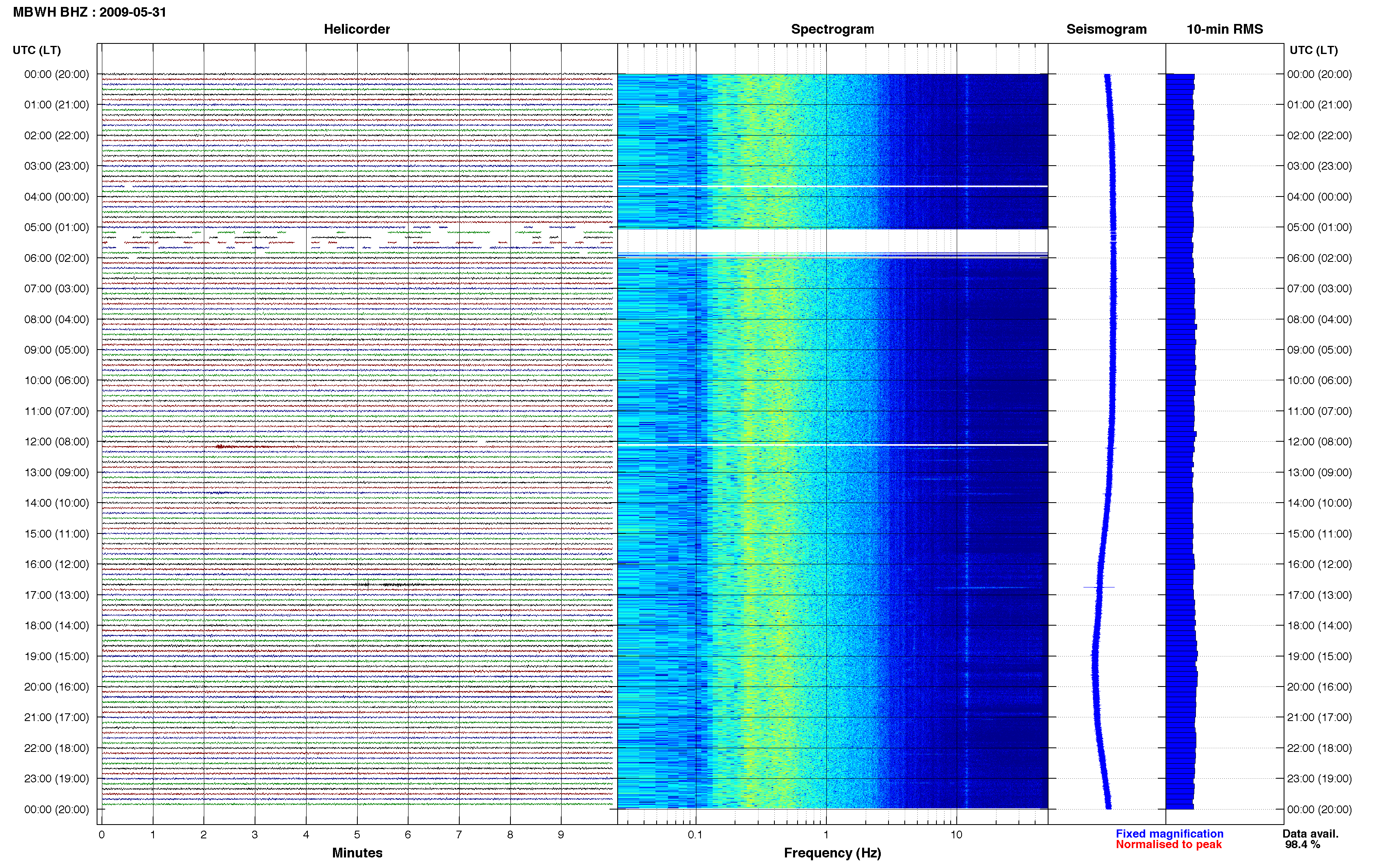Click left time label '10:00 (06:00)'
This screenshot has width=1388, height=868.
[56, 380]
